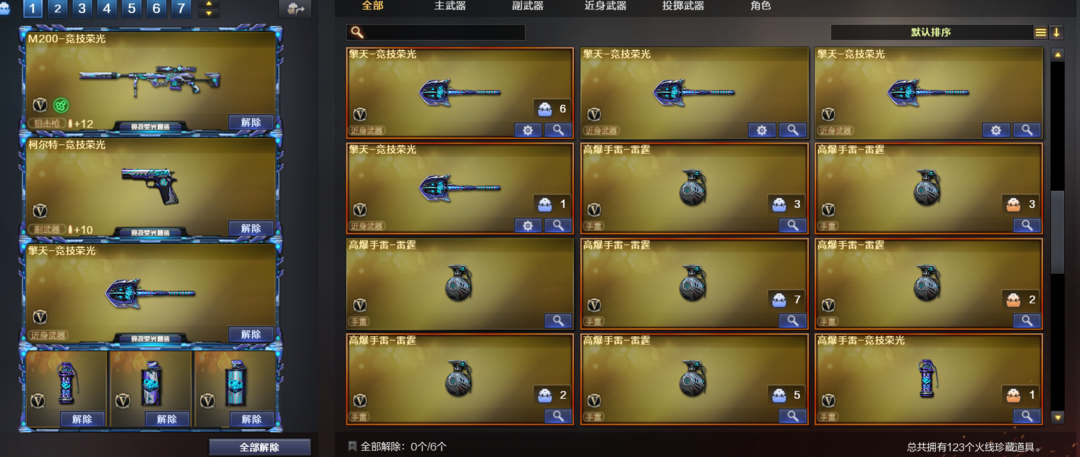Click 全部解除 button at bottom left
The image size is (1080, 457).
(x=260, y=447)
